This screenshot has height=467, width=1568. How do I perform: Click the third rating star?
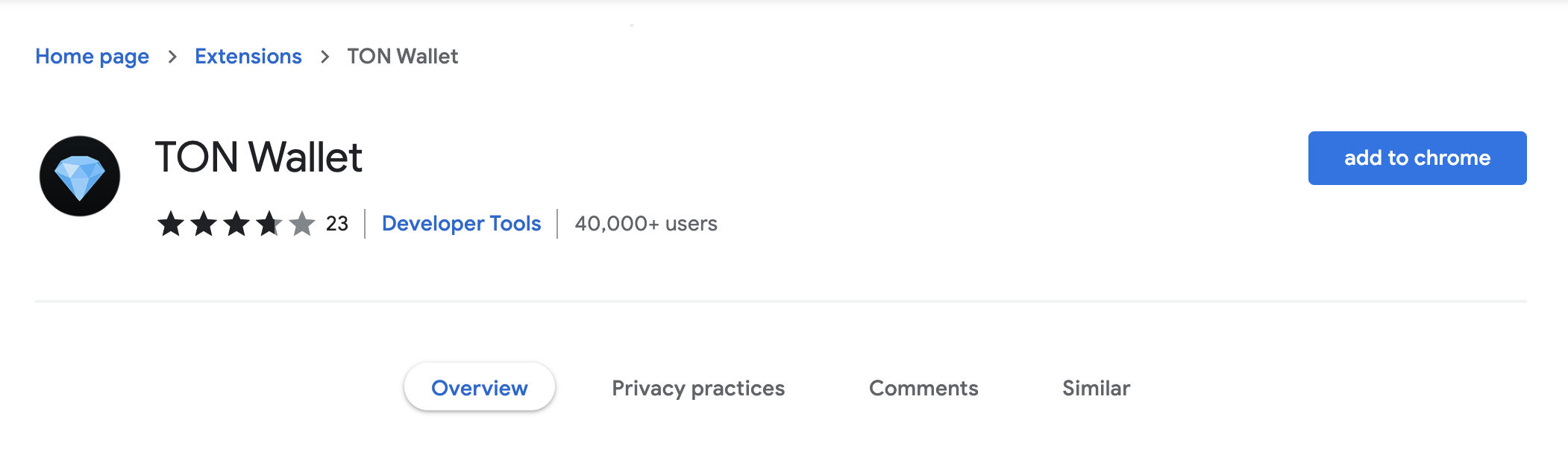click(x=236, y=223)
